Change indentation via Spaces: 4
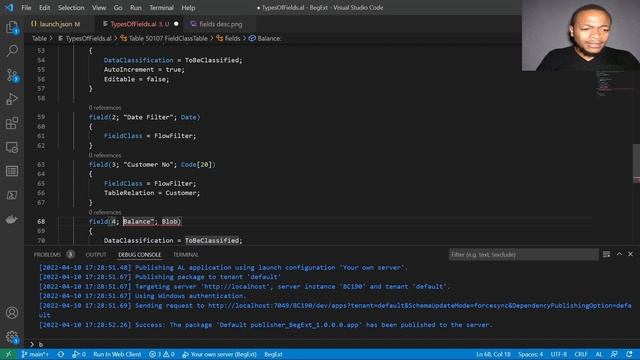Screen dimensions: 640x360 [x=531, y=354]
